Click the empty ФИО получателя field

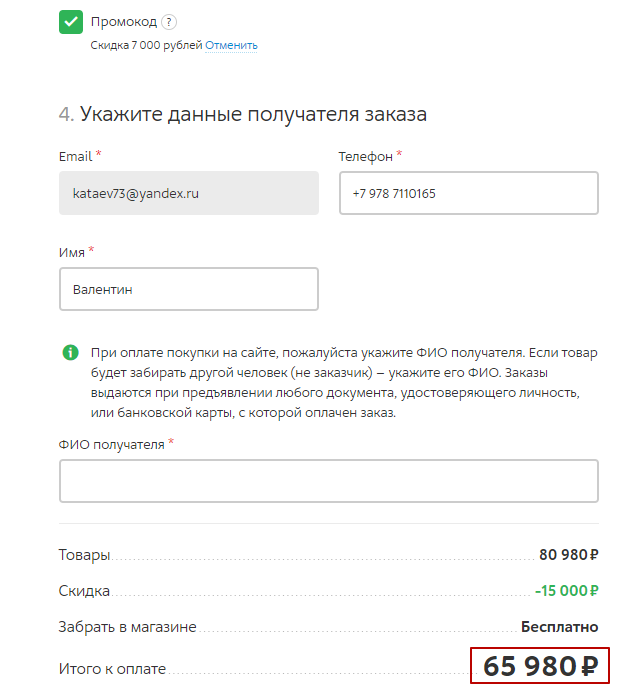pyautogui.click(x=329, y=481)
